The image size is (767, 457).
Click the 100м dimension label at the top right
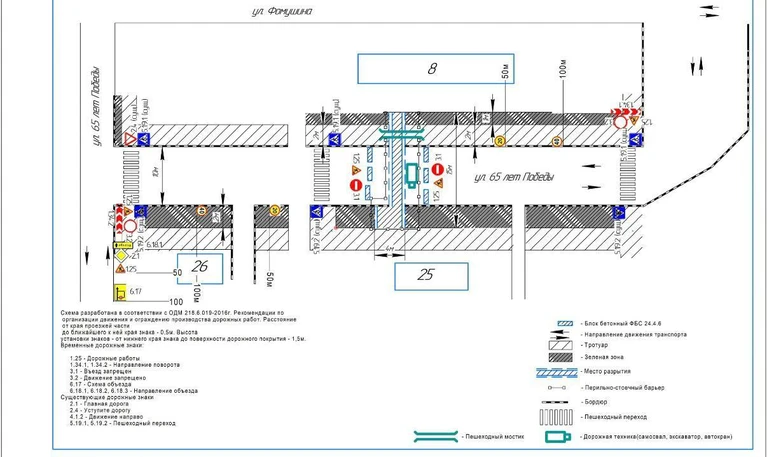click(x=562, y=68)
